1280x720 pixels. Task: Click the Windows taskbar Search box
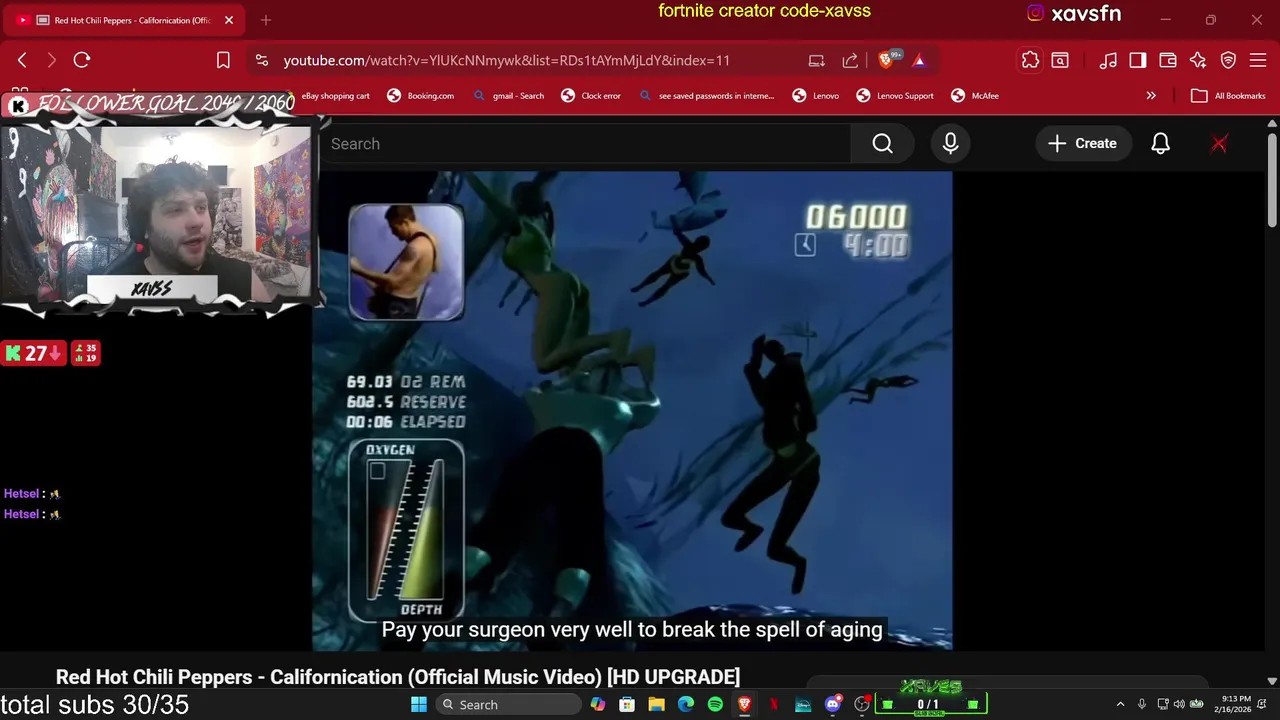pos(508,705)
